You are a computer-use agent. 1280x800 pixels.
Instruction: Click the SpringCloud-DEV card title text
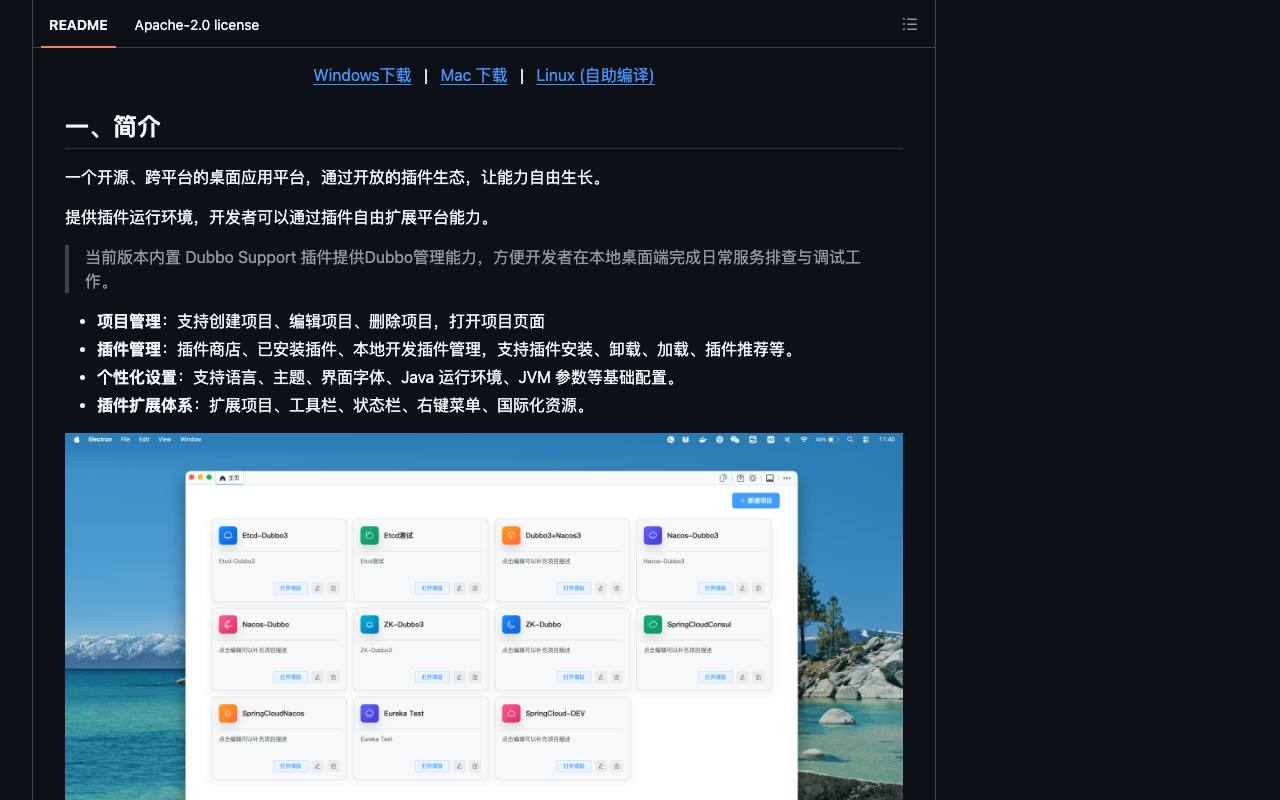555,713
